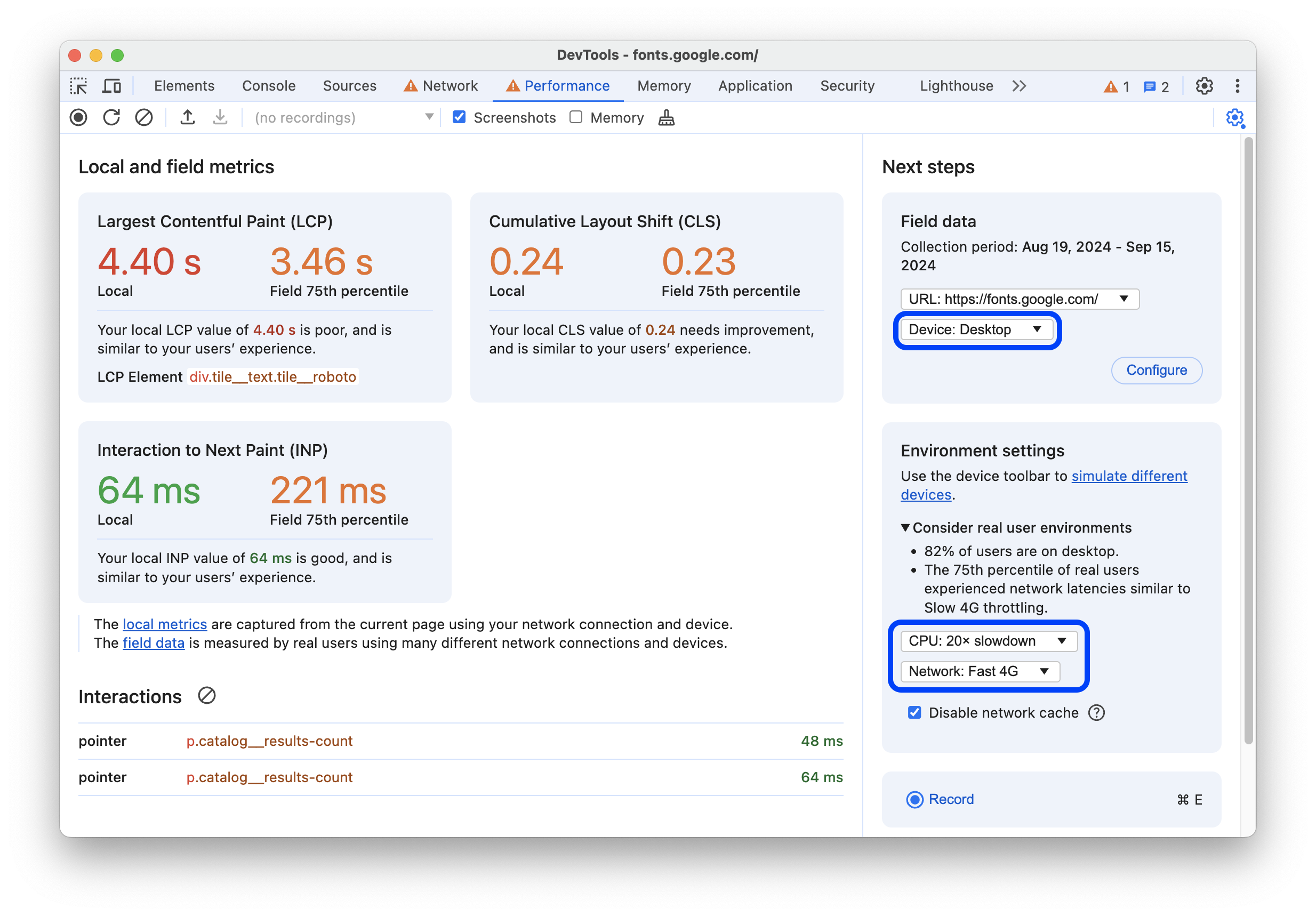
Task: Enable the Memory checkbox
Action: click(x=577, y=118)
